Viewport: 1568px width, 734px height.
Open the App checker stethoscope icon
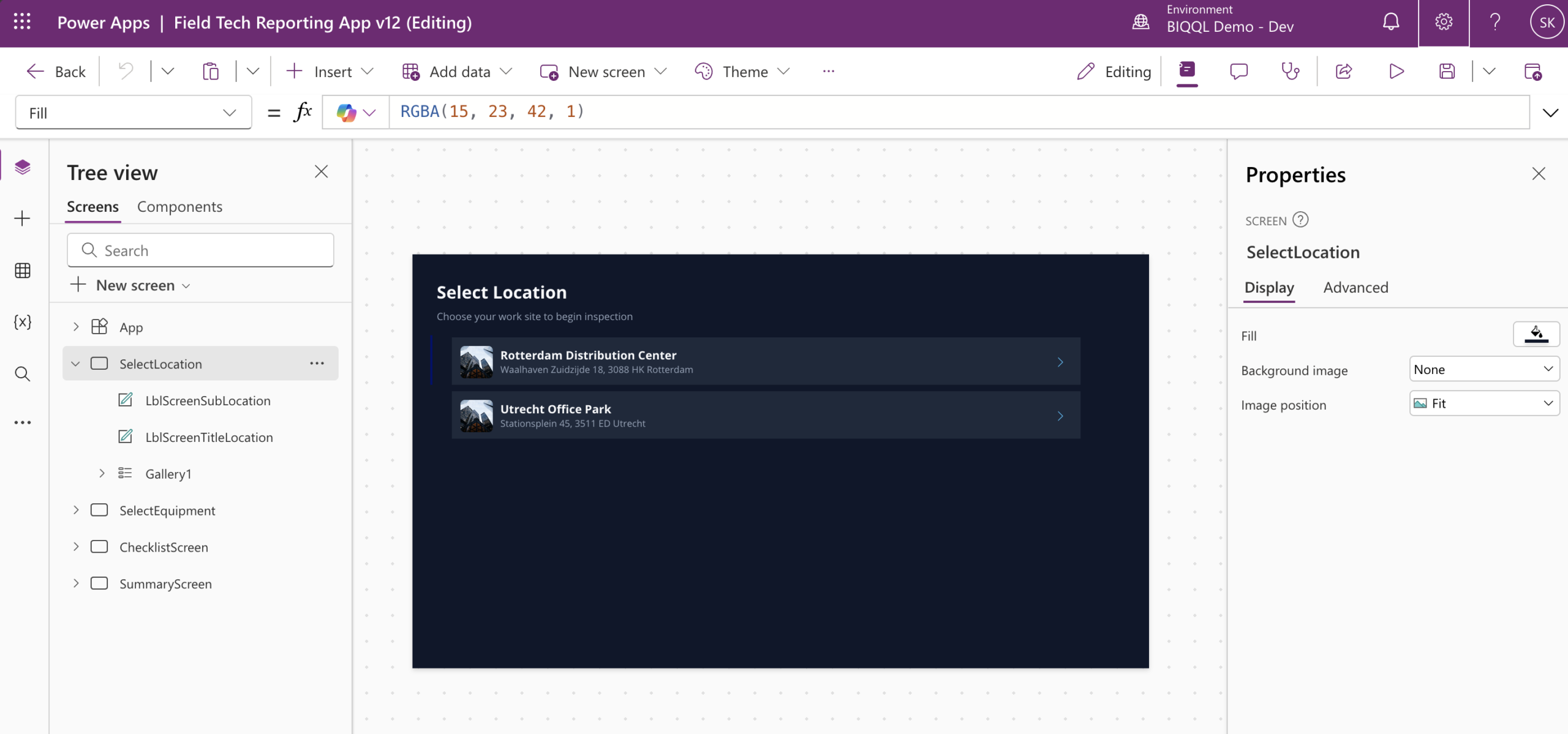click(x=1290, y=71)
